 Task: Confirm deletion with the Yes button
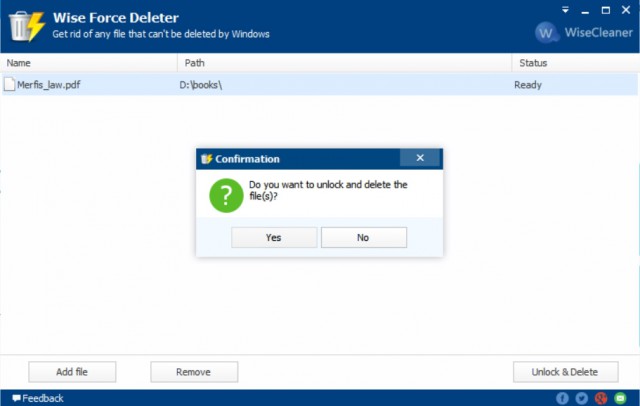(x=274, y=237)
